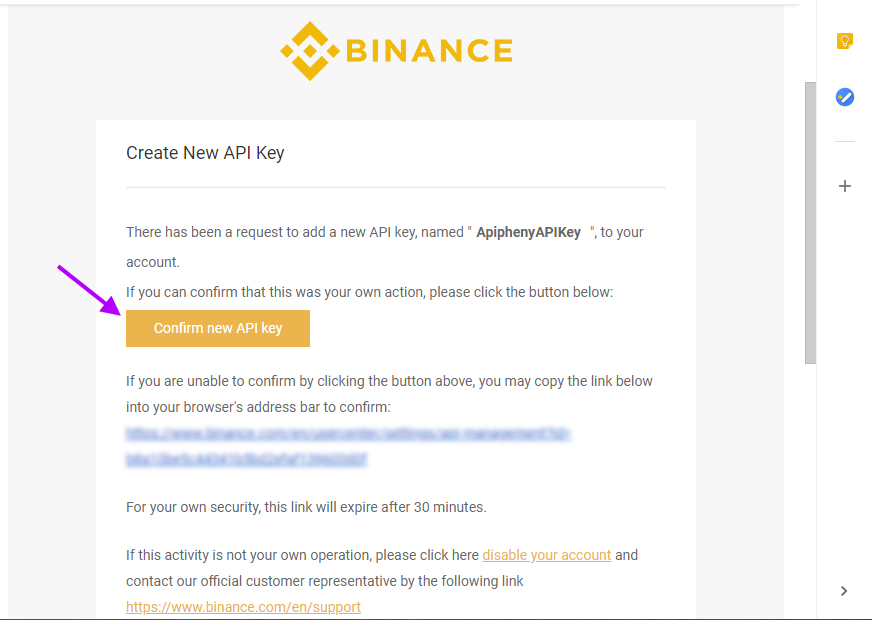Click the link expiry notice mentioning 30 minutes

(306, 507)
